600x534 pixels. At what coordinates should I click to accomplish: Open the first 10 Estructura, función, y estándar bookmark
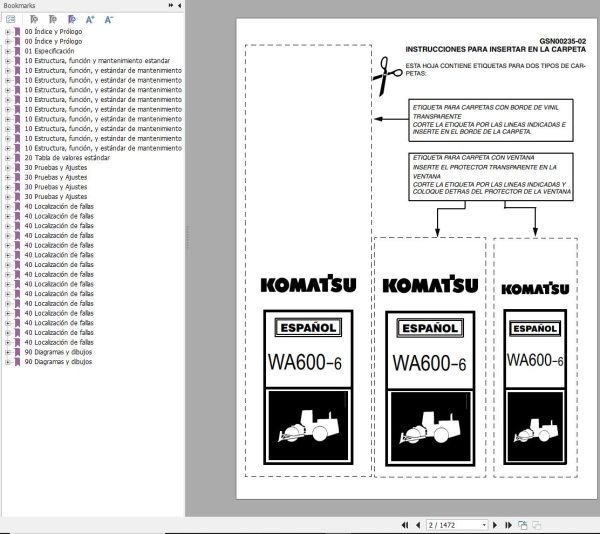pos(103,71)
